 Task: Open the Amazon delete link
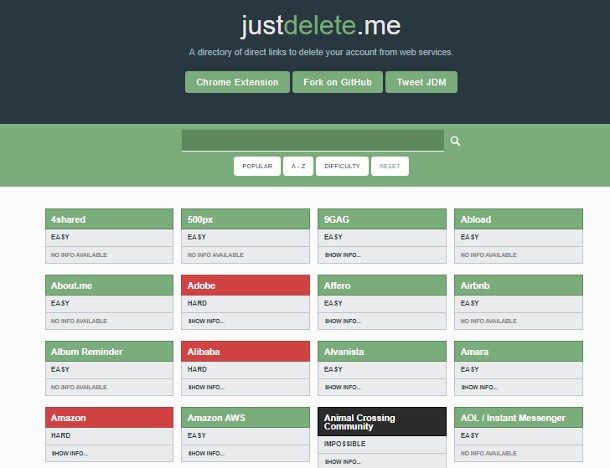pos(109,417)
